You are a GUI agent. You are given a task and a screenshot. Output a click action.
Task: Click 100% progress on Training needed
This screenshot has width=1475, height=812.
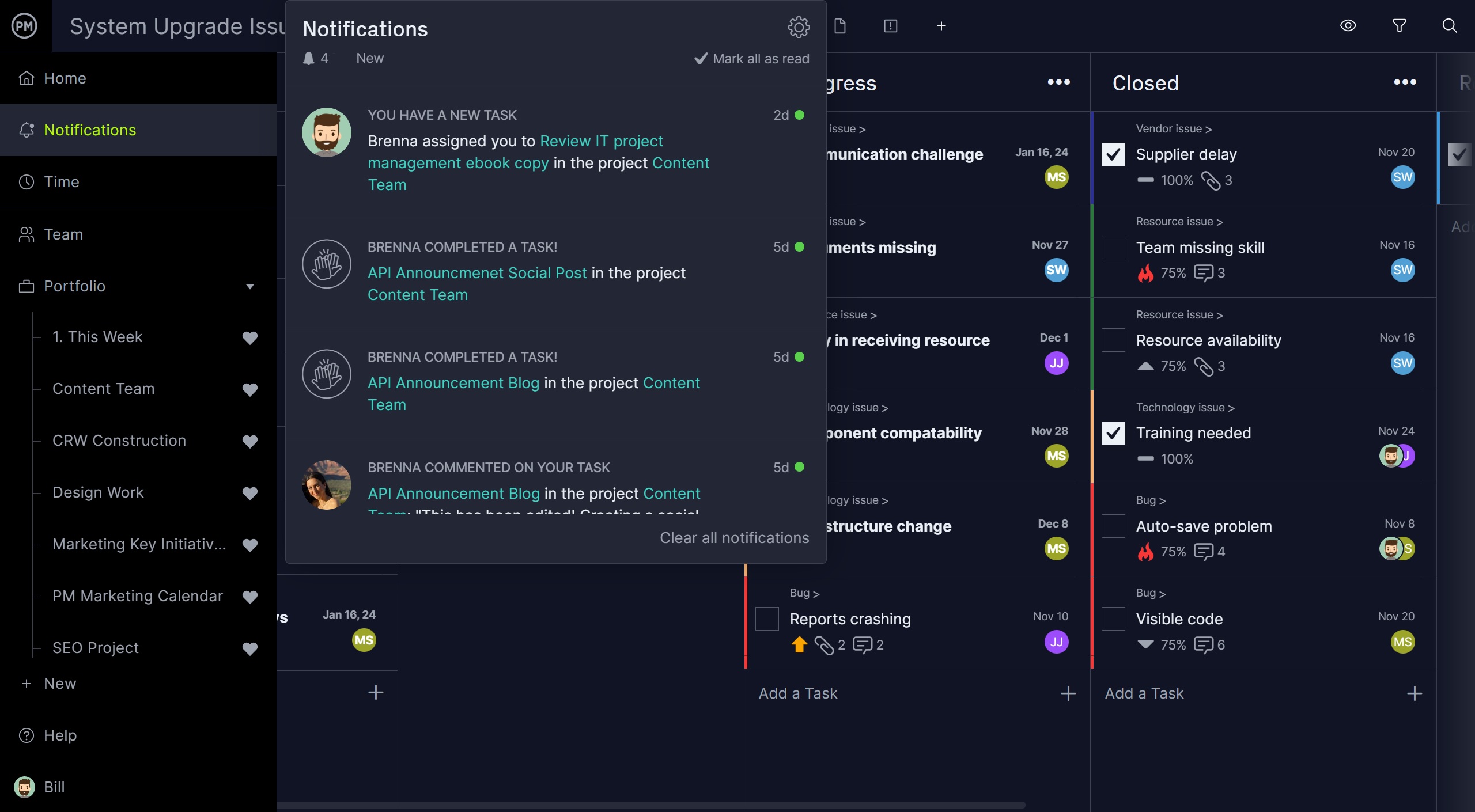(x=1177, y=459)
